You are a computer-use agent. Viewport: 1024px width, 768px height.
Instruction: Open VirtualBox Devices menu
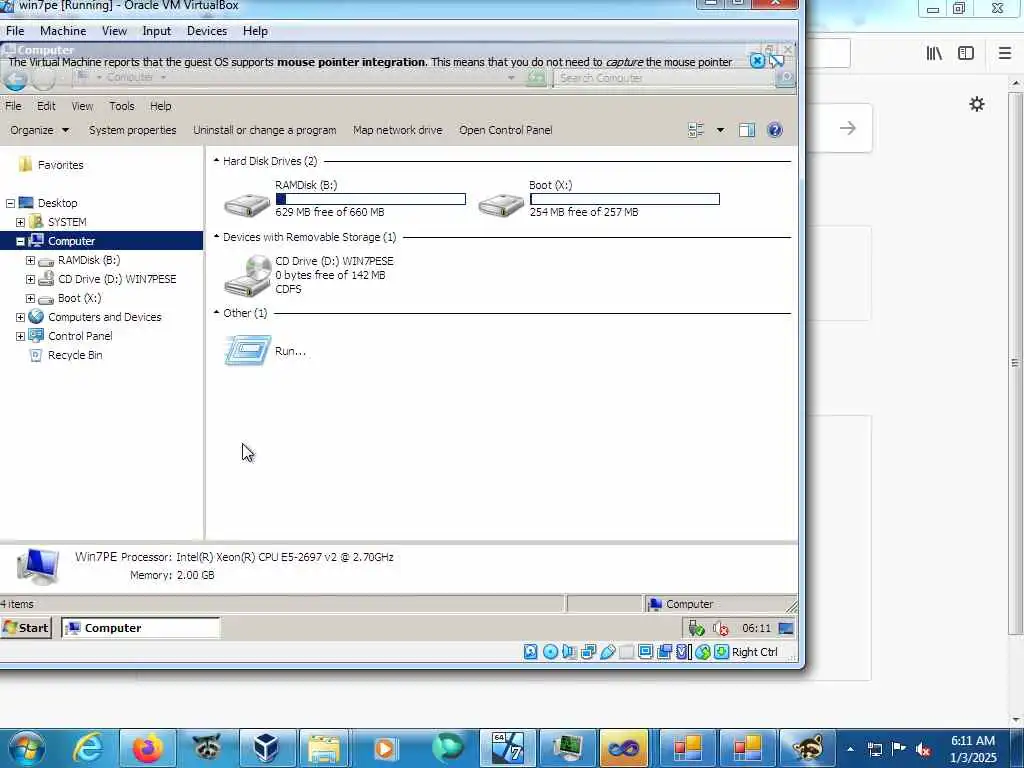click(207, 31)
